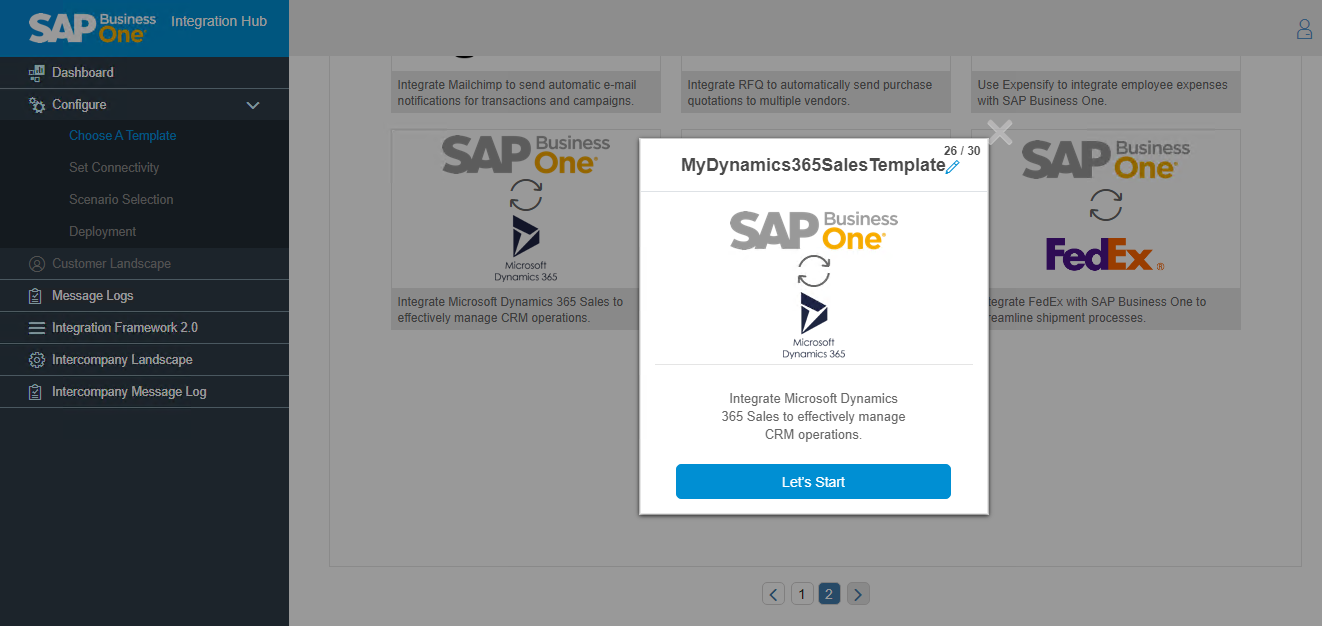Viewport: 1322px width, 626px height.
Task: Click the Let's Start button
Action: [x=813, y=481]
